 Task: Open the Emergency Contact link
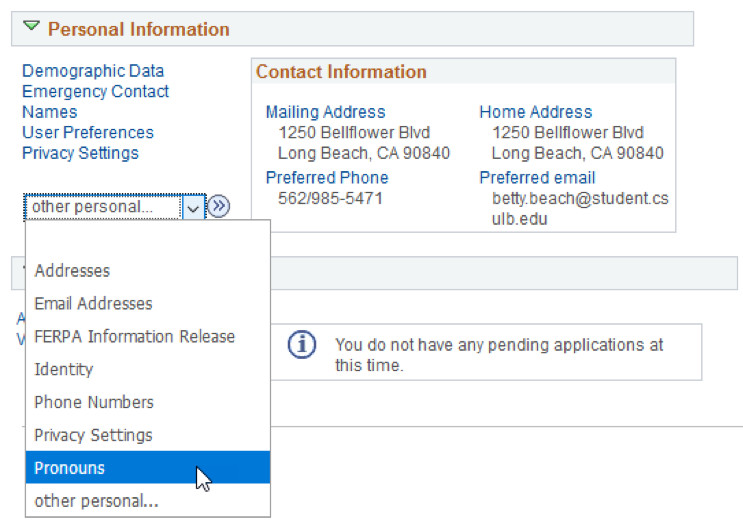pos(95,91)
